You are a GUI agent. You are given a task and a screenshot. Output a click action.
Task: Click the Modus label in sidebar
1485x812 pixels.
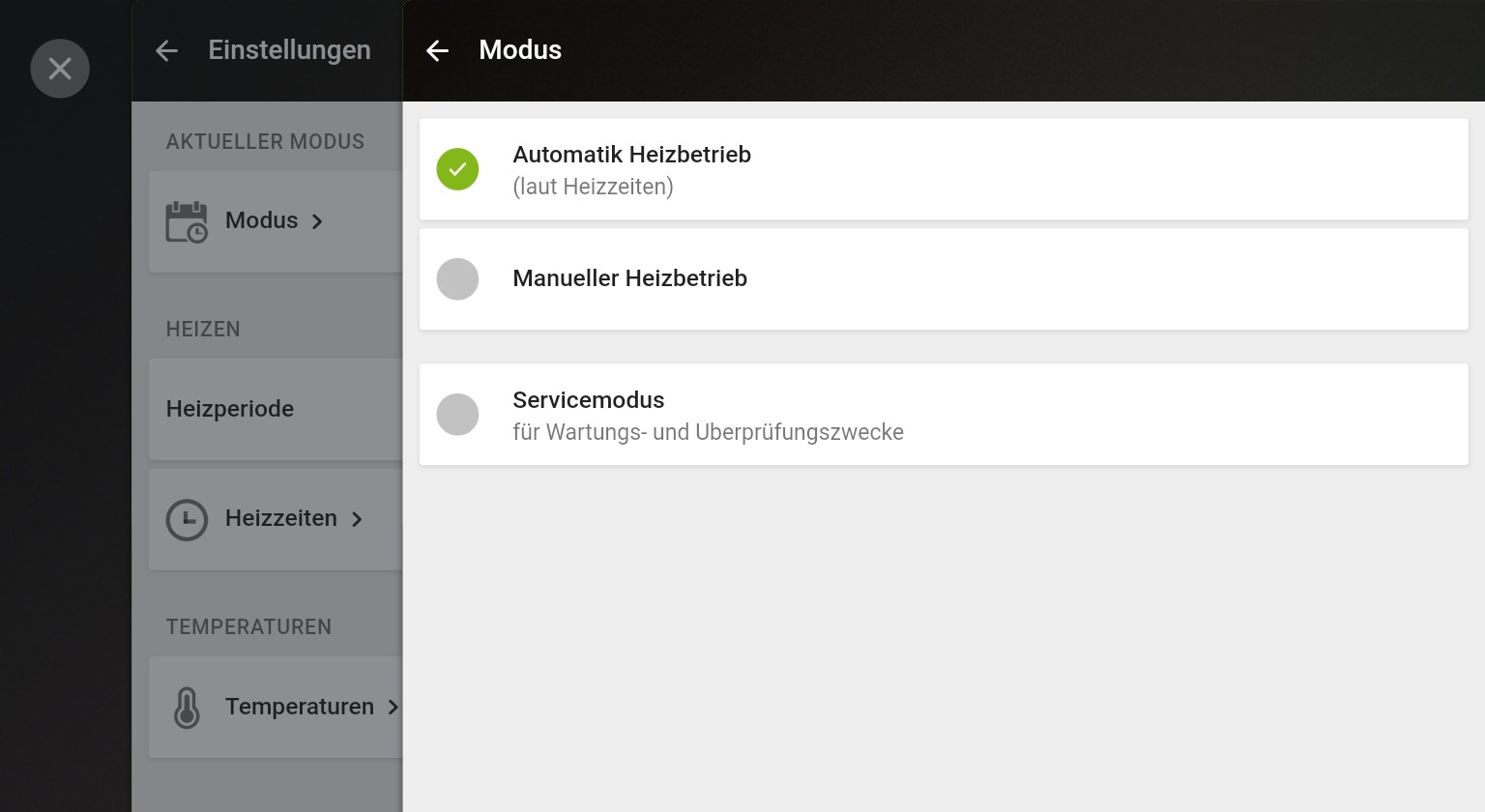[x=261, y=220]
